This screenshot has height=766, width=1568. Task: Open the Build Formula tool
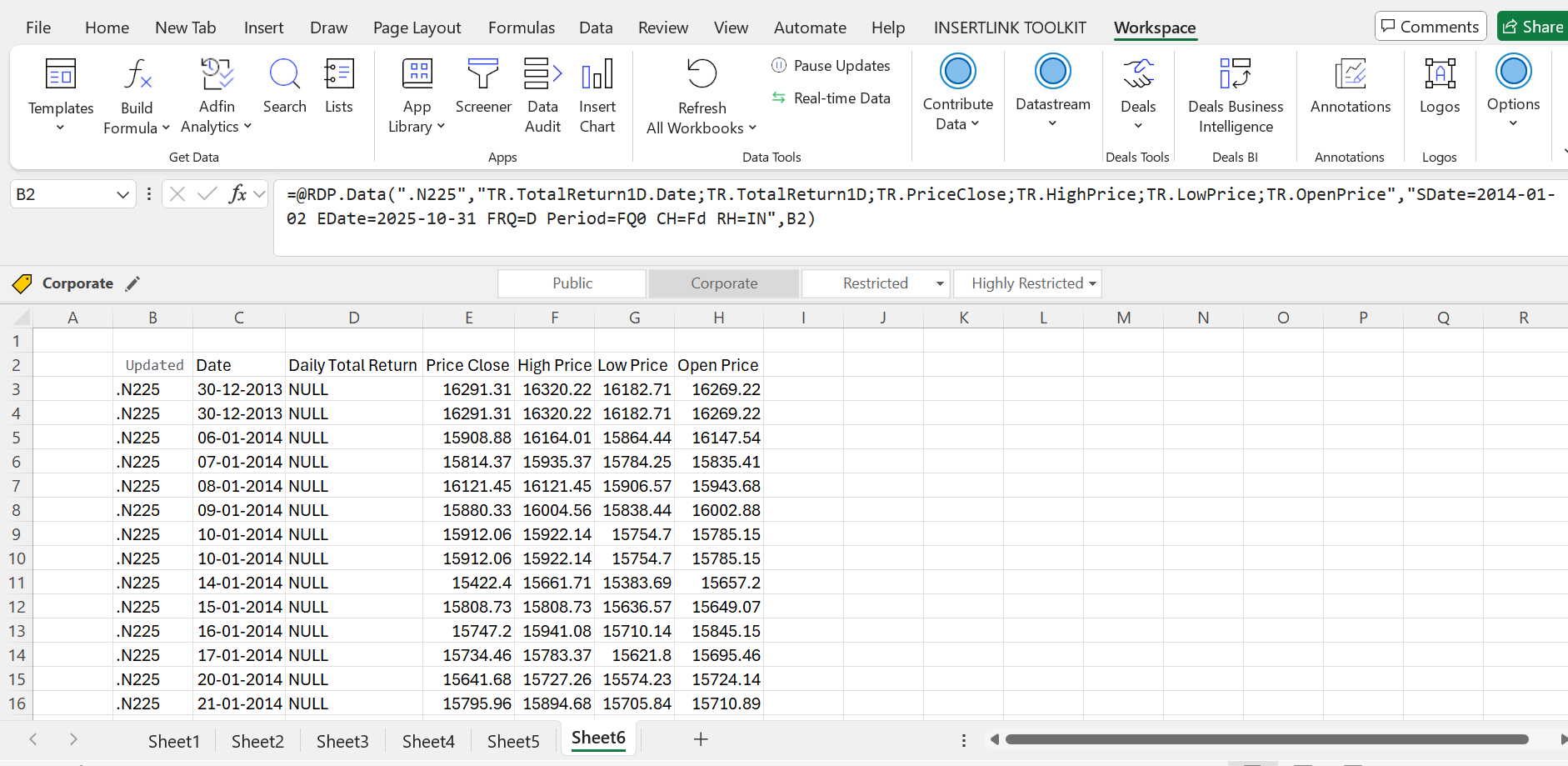136,94
